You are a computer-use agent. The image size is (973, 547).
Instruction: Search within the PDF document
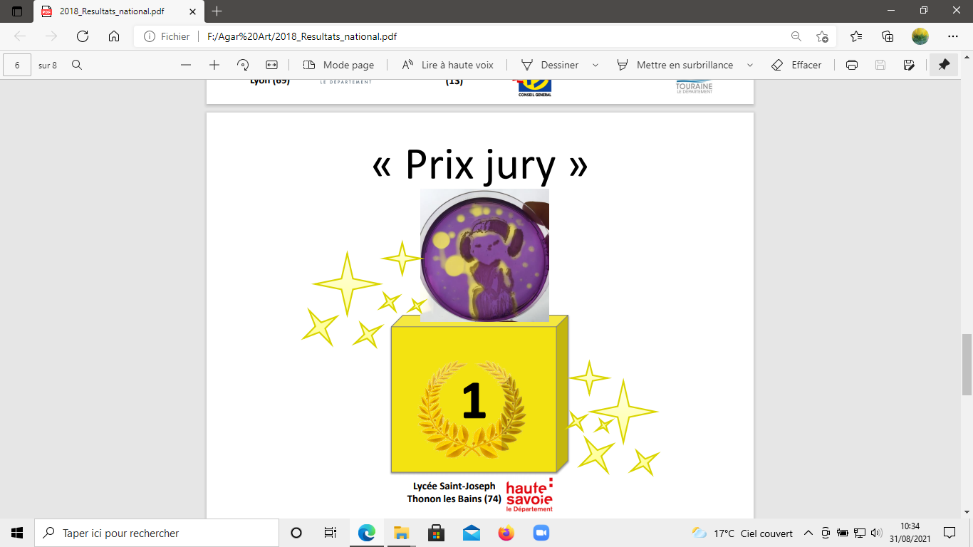click(x=77, y=65)
